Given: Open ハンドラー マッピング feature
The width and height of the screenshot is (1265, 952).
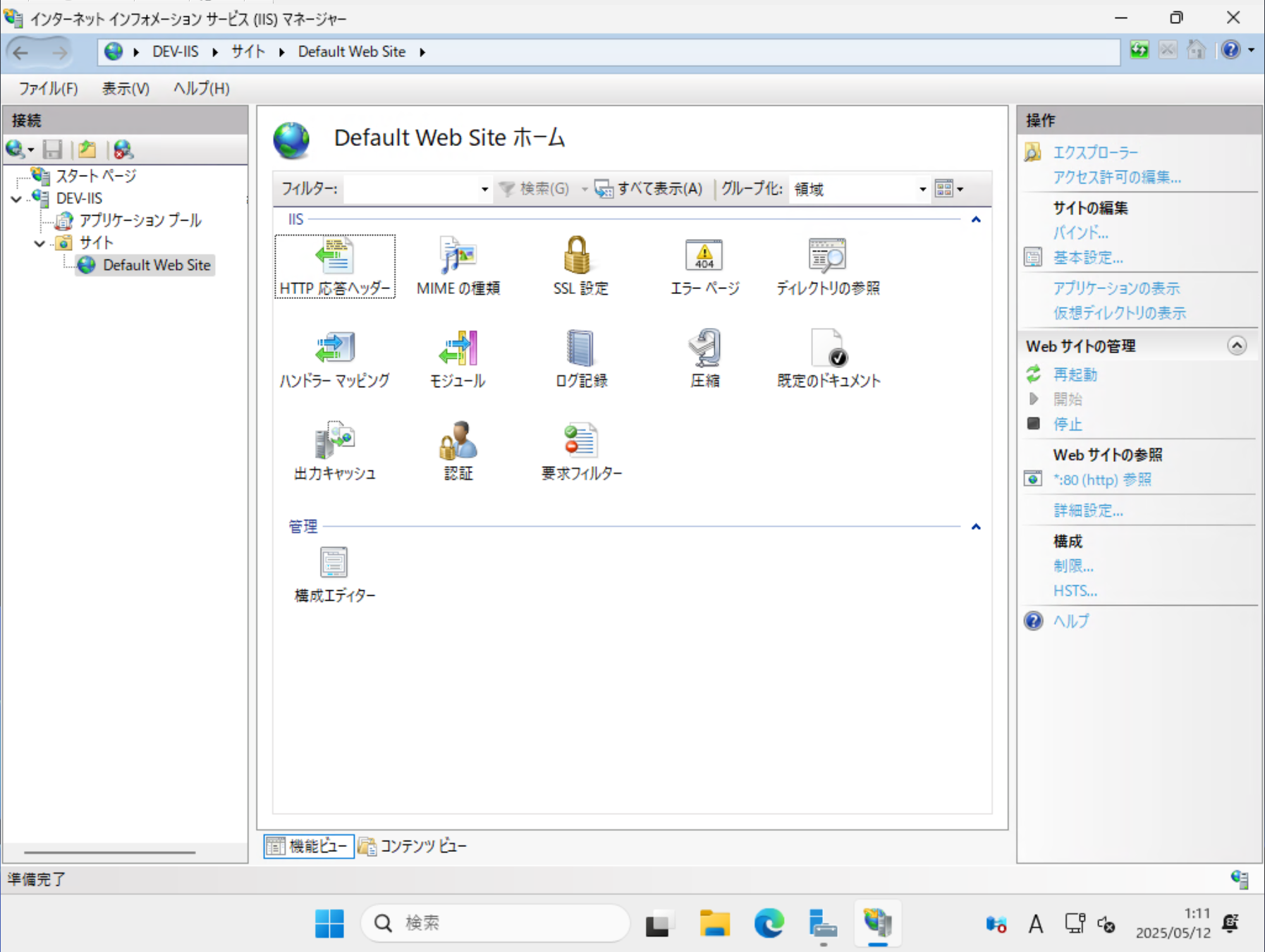Looking at the screenshot, I should [x=334, y=360].
